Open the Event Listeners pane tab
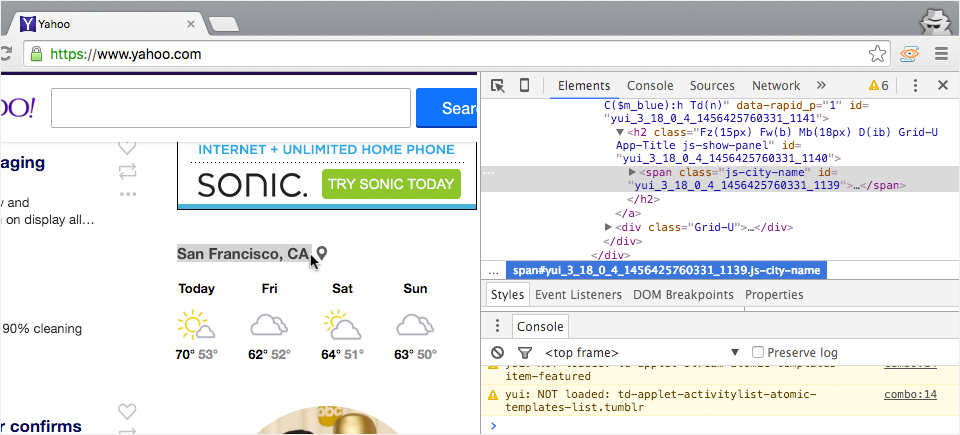 (578, 295)
